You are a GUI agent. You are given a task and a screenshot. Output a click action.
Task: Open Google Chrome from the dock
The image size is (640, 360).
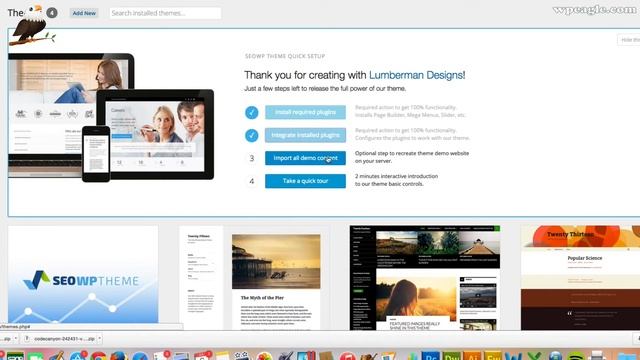pos(98,356)
